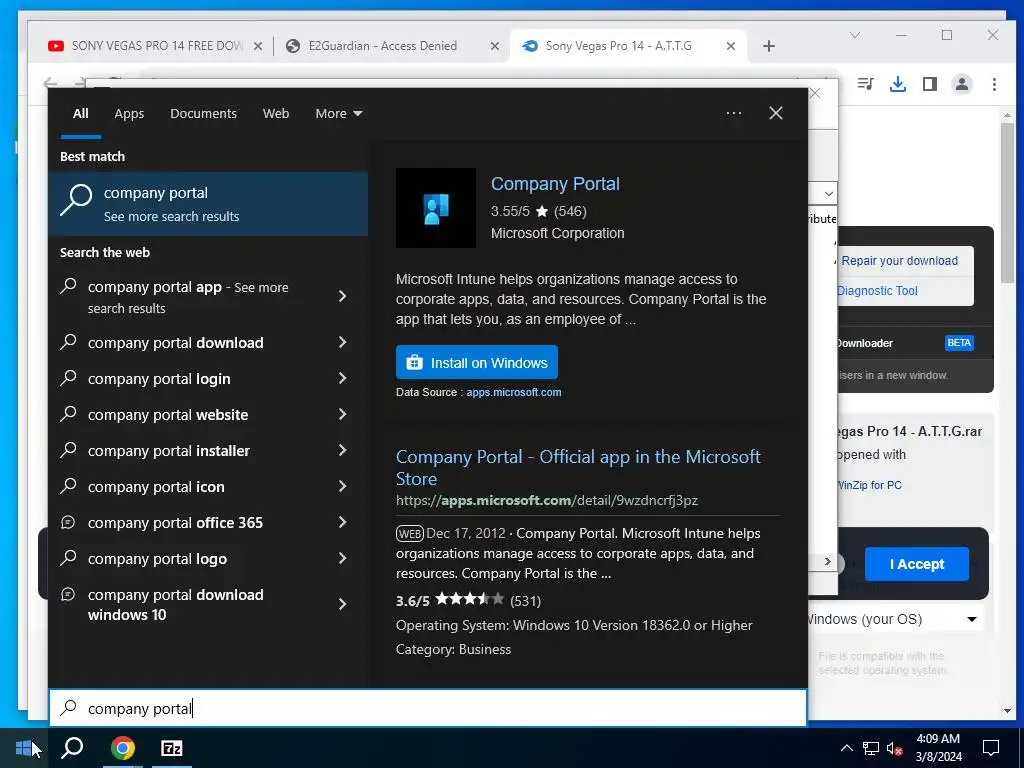Select the All search filter tab
Screen dimensions: 1024x768
(81, 114)
